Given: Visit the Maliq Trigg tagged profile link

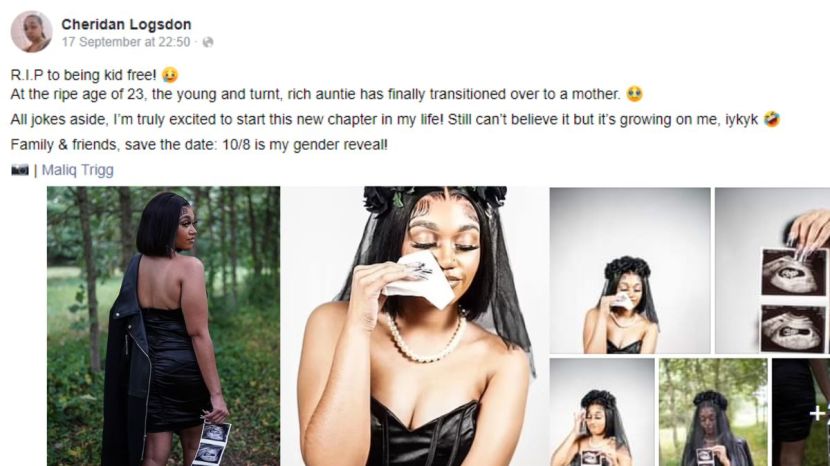Looking at the screenshot, I should point(78,170).
